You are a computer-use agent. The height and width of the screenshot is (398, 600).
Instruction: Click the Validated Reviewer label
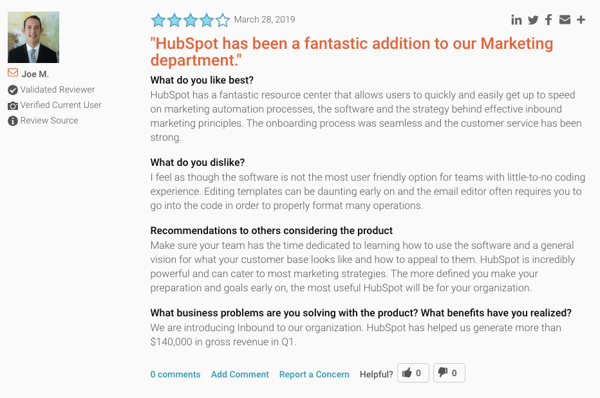pos(57,90)
